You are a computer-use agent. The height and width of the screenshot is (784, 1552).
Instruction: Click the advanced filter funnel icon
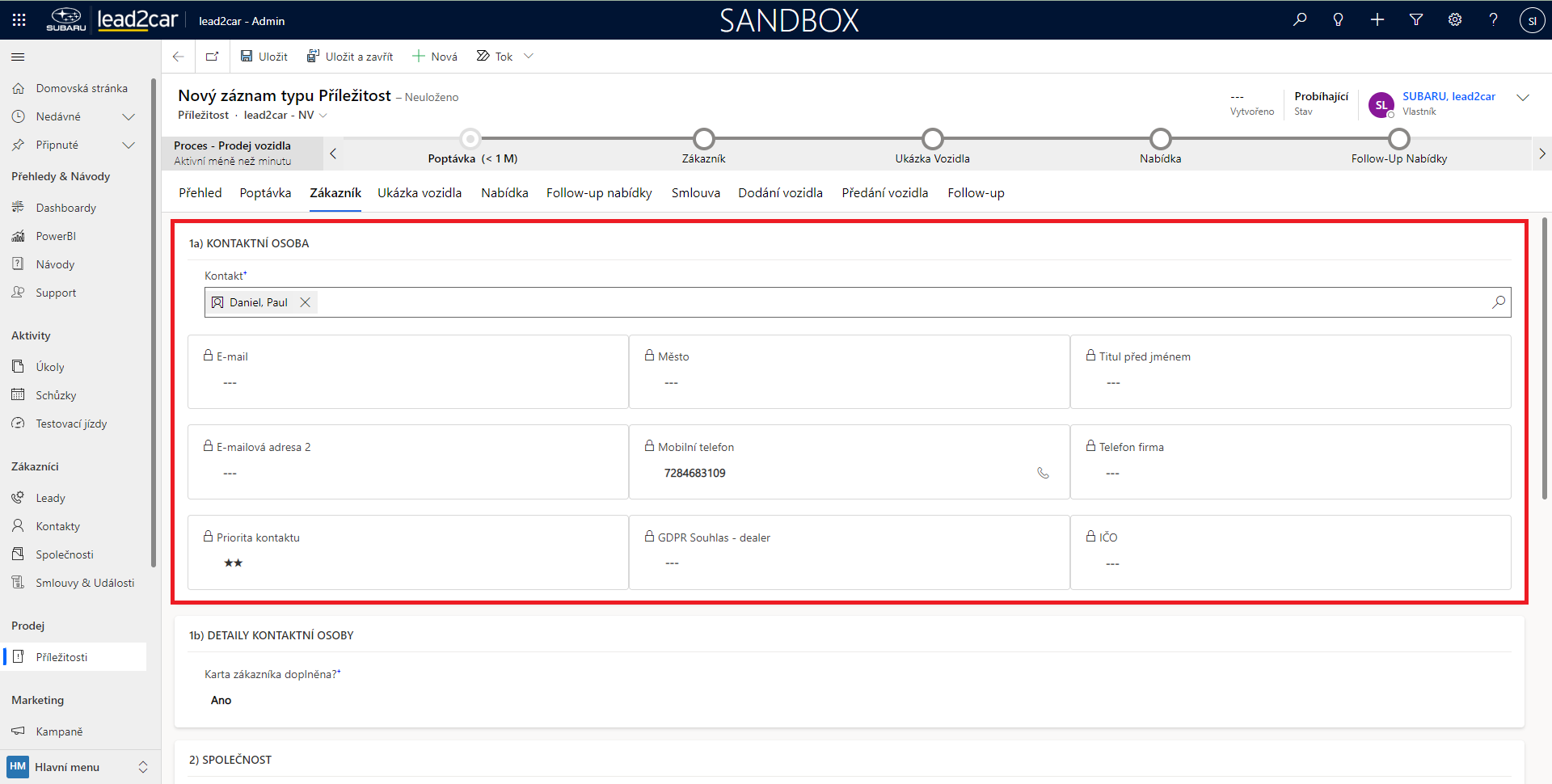coord(1416,20)
